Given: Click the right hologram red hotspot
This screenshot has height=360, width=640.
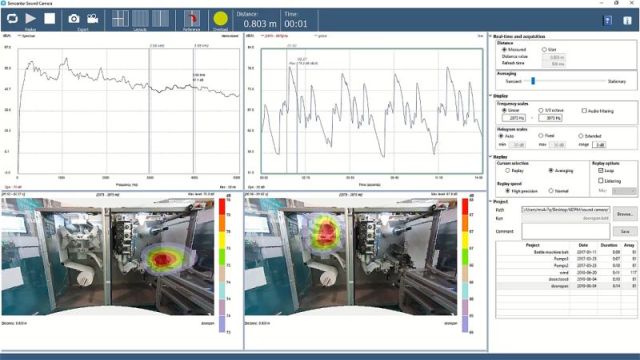Looking at the screenshot, I should click(327, 232).
